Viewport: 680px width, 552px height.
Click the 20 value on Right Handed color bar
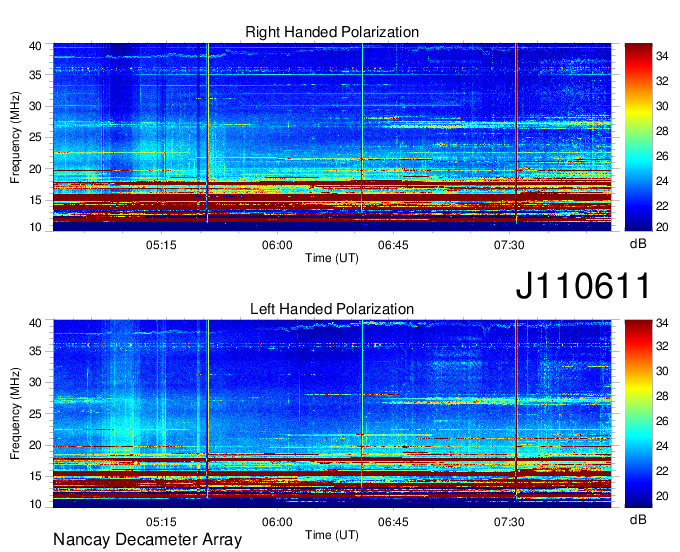coord(662,227)
